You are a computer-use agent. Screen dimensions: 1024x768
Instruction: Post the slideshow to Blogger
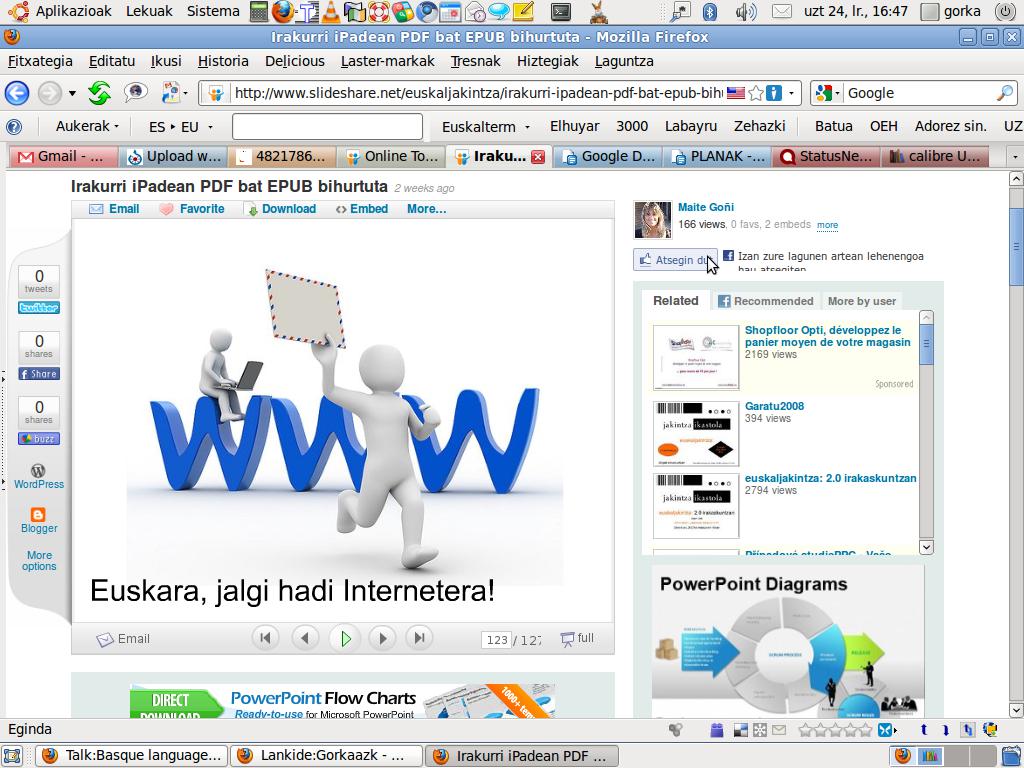pos(39,520)
